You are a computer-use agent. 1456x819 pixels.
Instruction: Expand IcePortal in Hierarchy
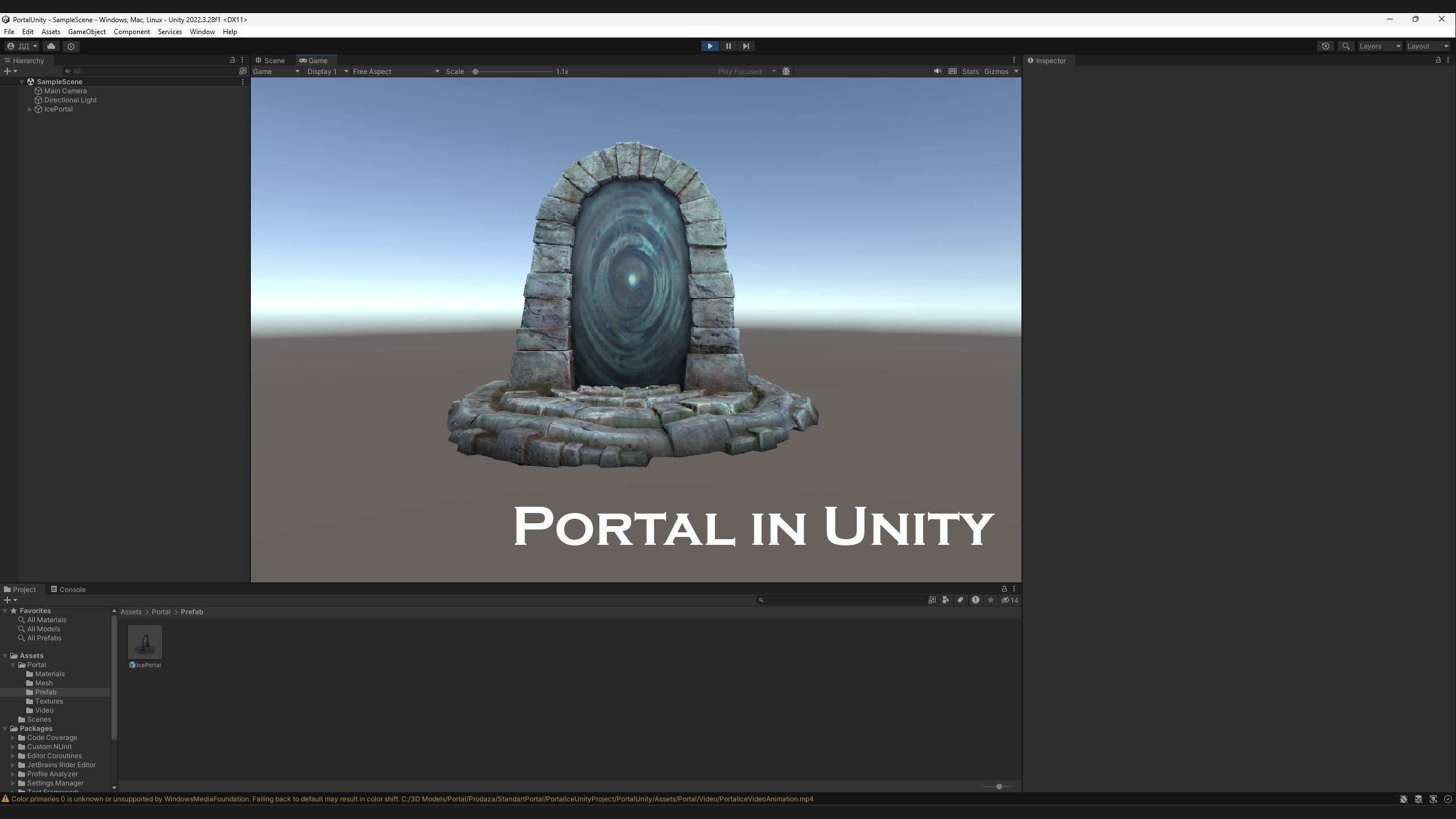click(x=30, y=109)
